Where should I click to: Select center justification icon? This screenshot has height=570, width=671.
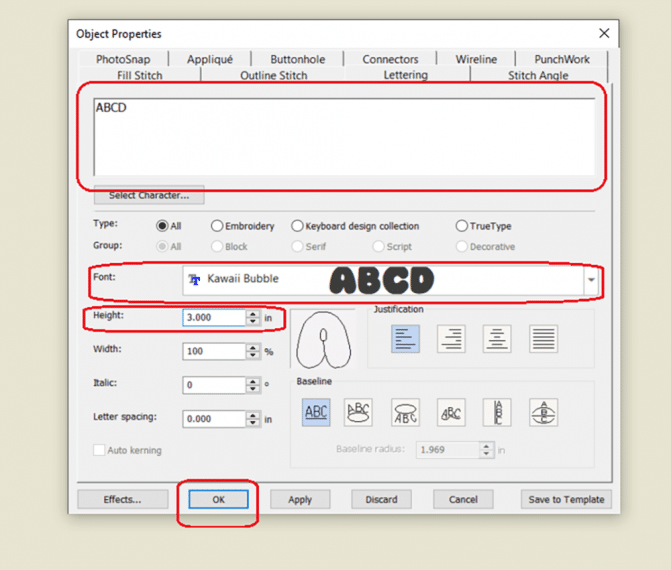point(497,339)
